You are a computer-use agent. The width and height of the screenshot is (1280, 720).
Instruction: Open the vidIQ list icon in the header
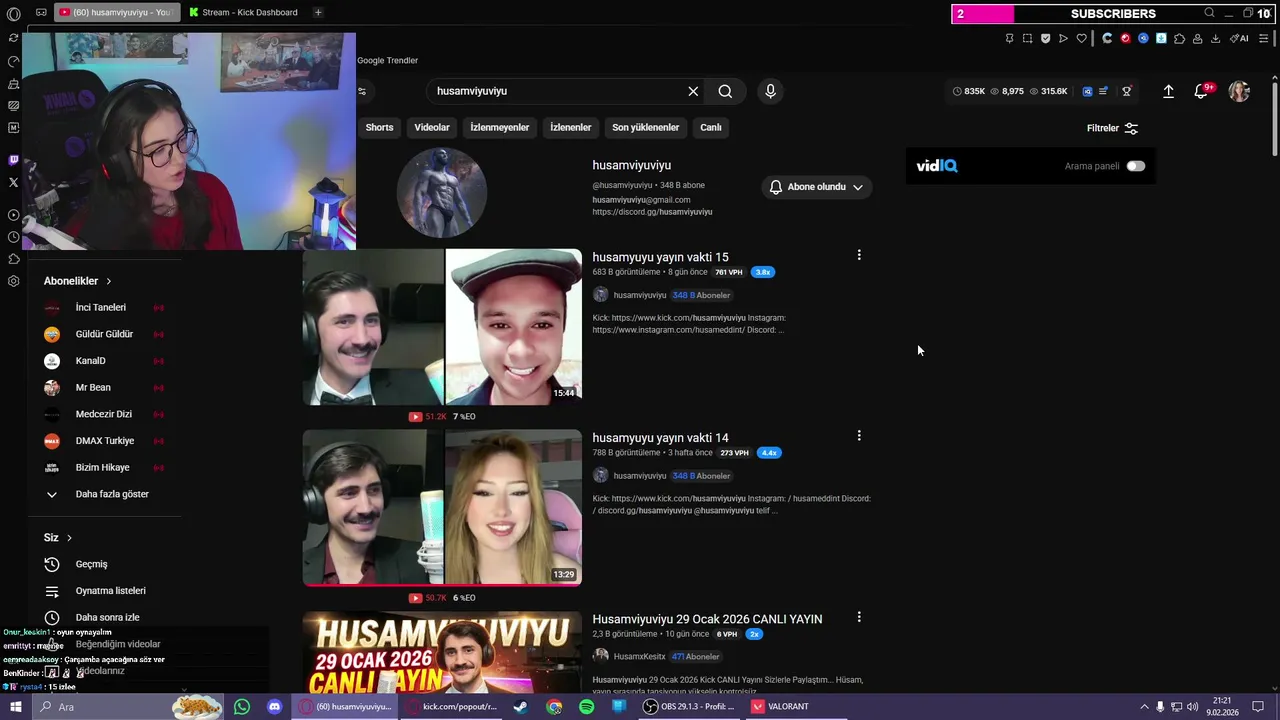1103,91
